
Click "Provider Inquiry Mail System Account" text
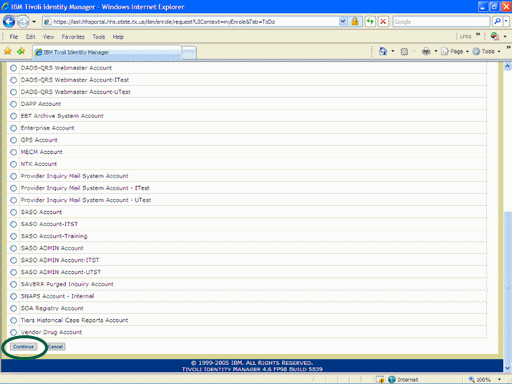tap(75, 176)
